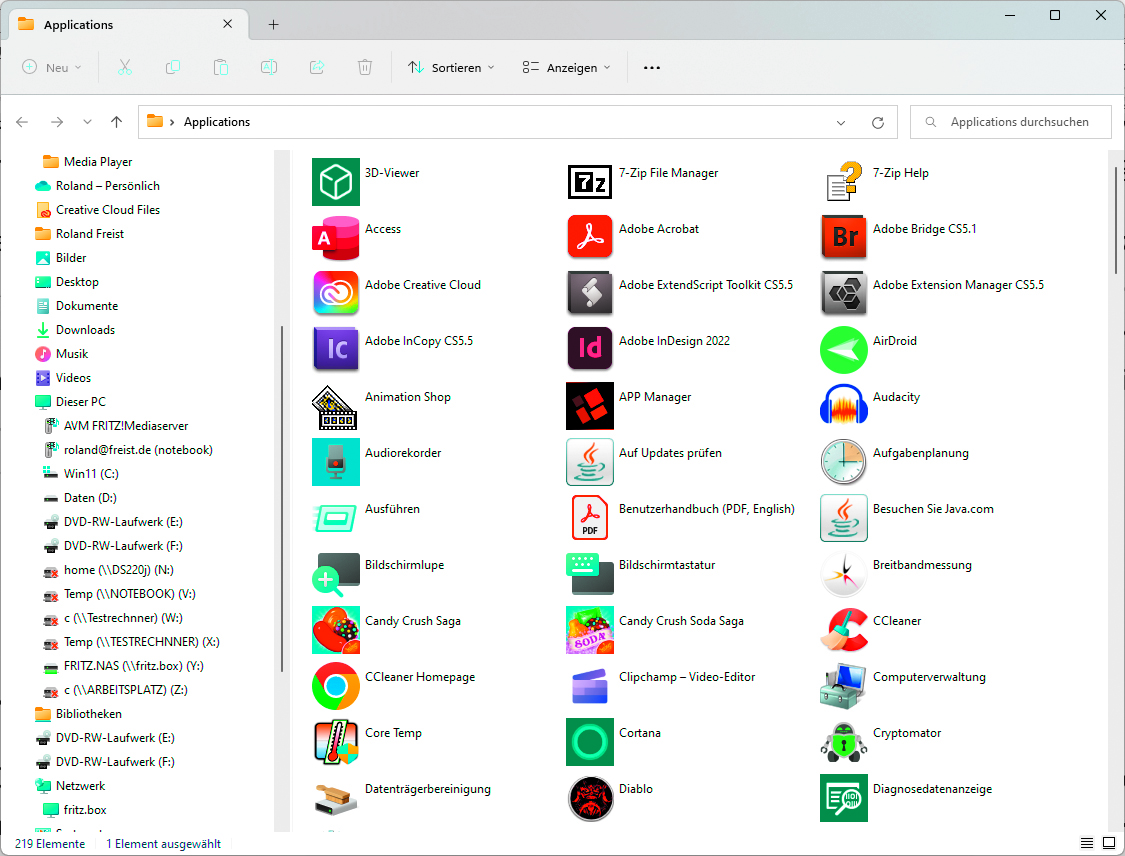
Task: Open the Anzeigen view options dropdown
Action: (x=567, y=67)
